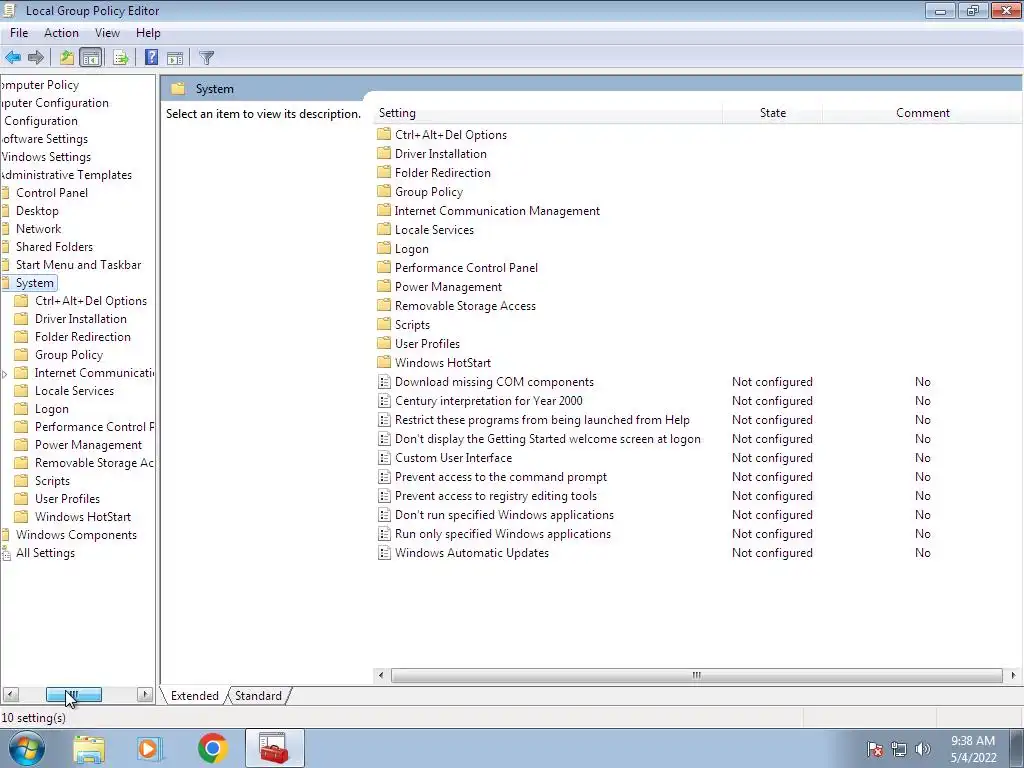
Task: Click the list's horizontal scrollbar thumb
Action: [x=696, y=675]
